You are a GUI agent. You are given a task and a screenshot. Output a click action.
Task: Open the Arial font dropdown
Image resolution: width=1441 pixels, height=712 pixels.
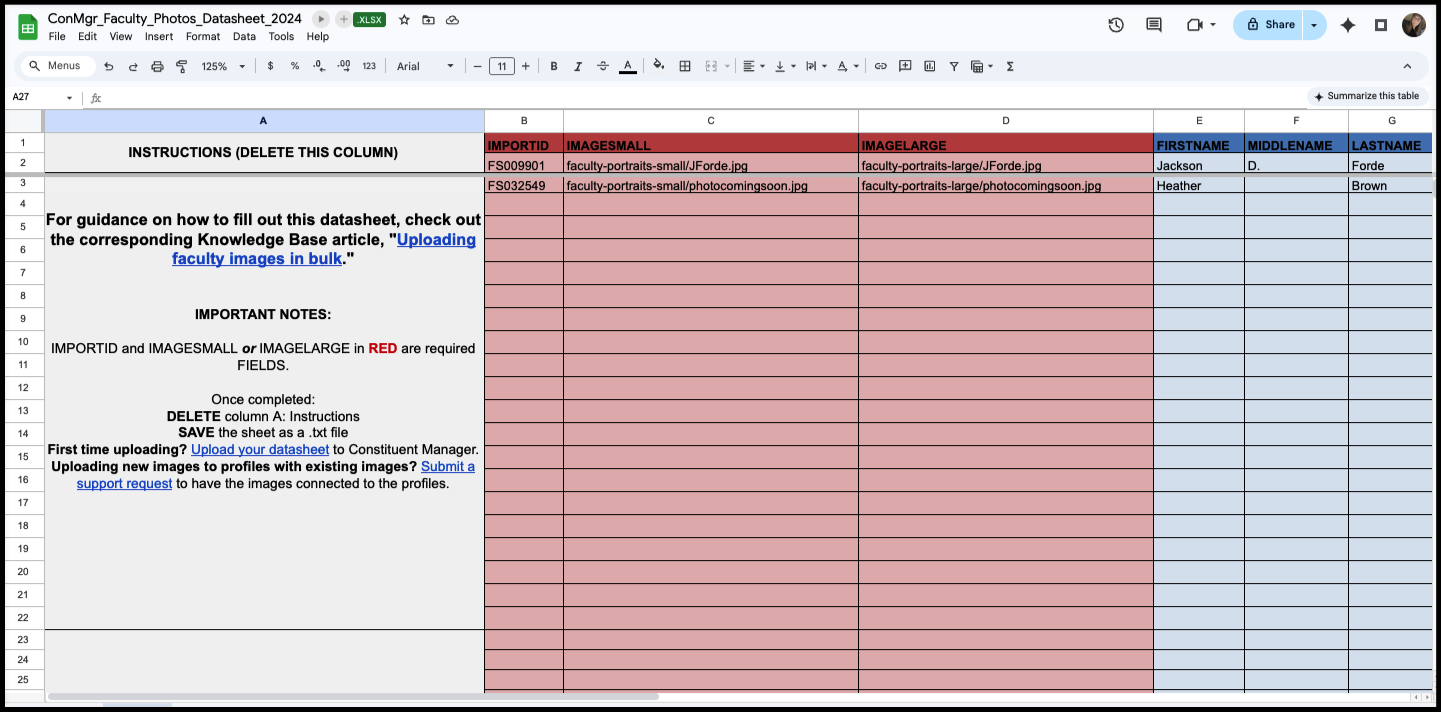[425, 66]
